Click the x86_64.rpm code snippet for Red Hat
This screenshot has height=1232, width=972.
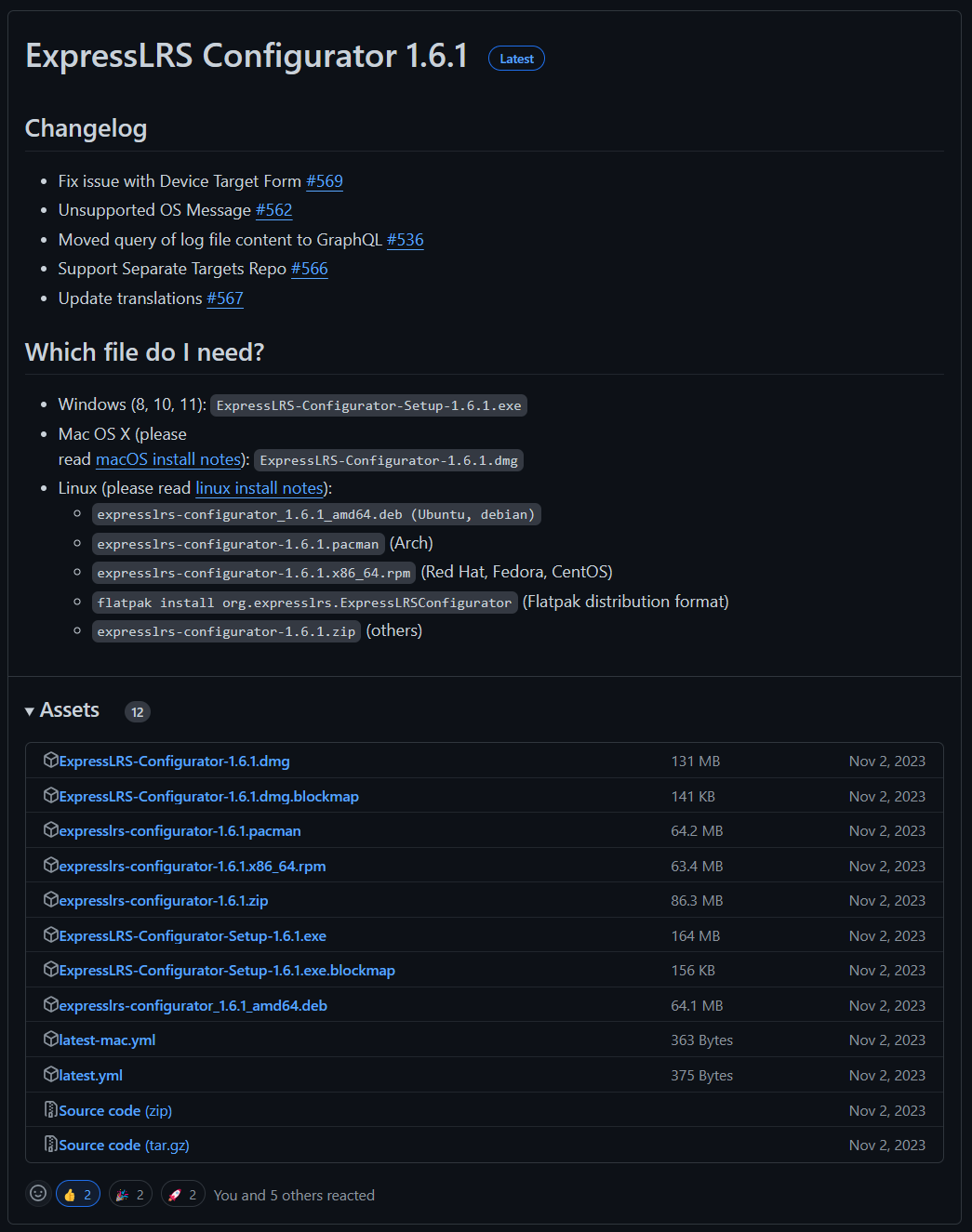tap(254, 573)
